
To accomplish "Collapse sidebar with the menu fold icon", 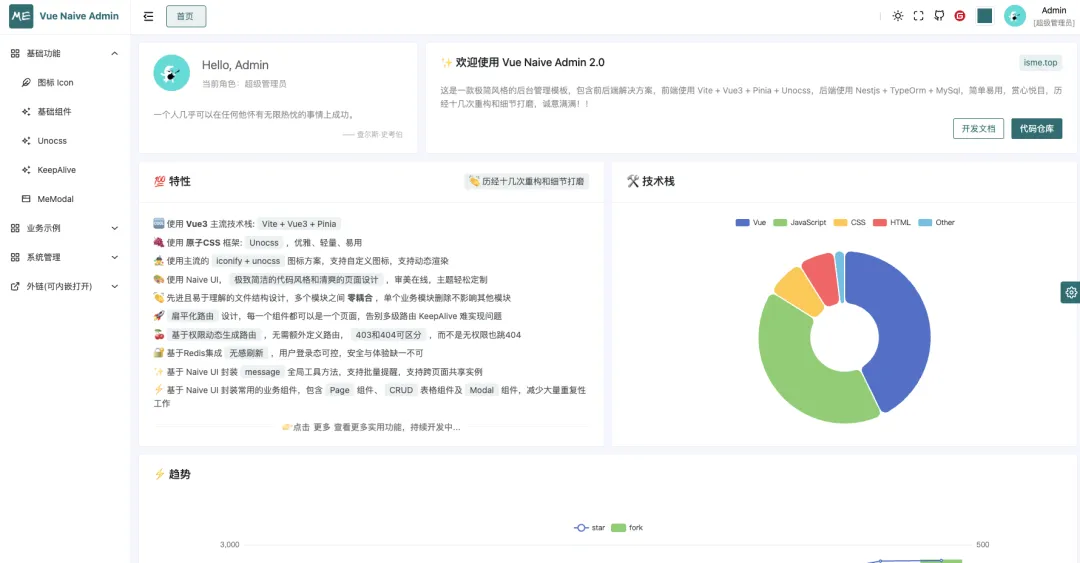I will pos(148,16).
